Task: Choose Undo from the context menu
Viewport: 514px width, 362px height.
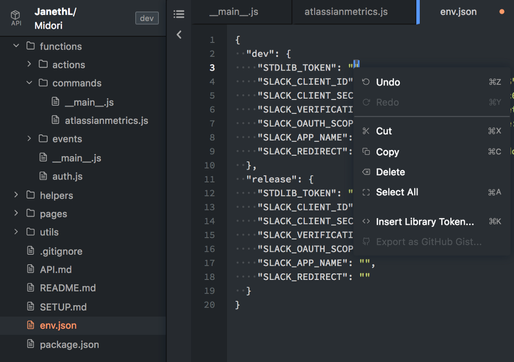Action: coord(432,82)
